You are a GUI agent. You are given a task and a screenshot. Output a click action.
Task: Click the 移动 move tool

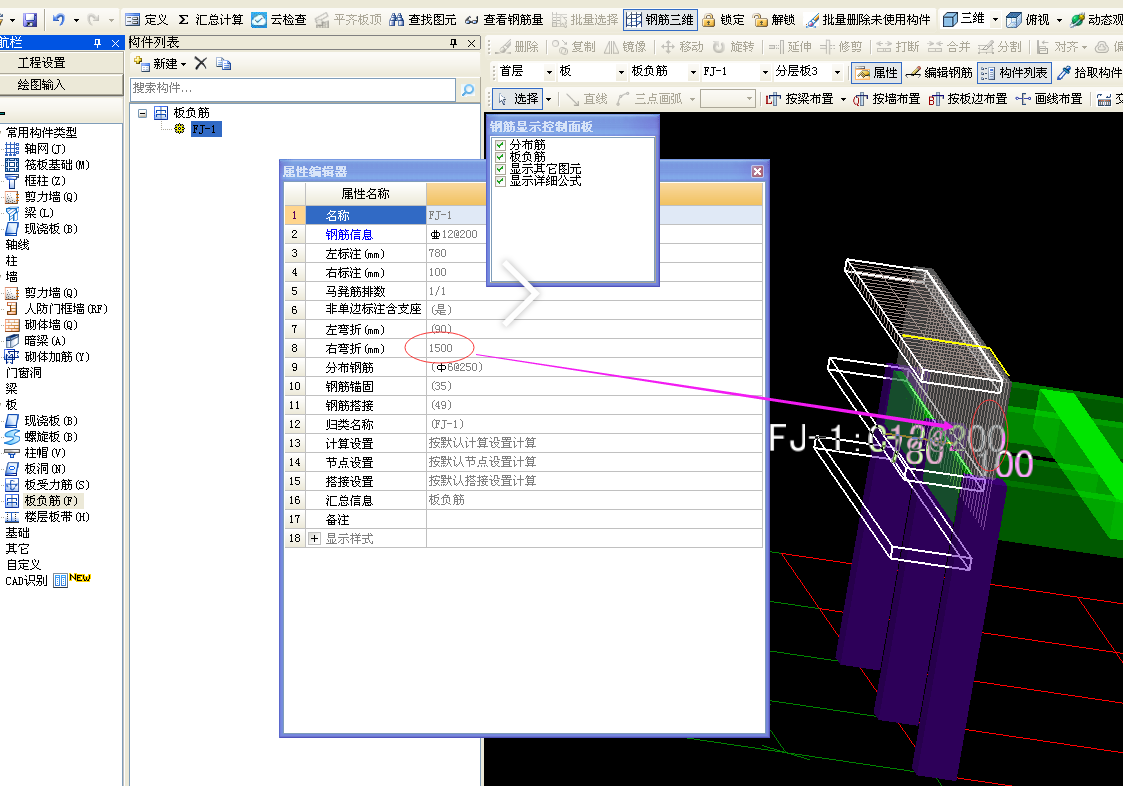pos(682,47)
